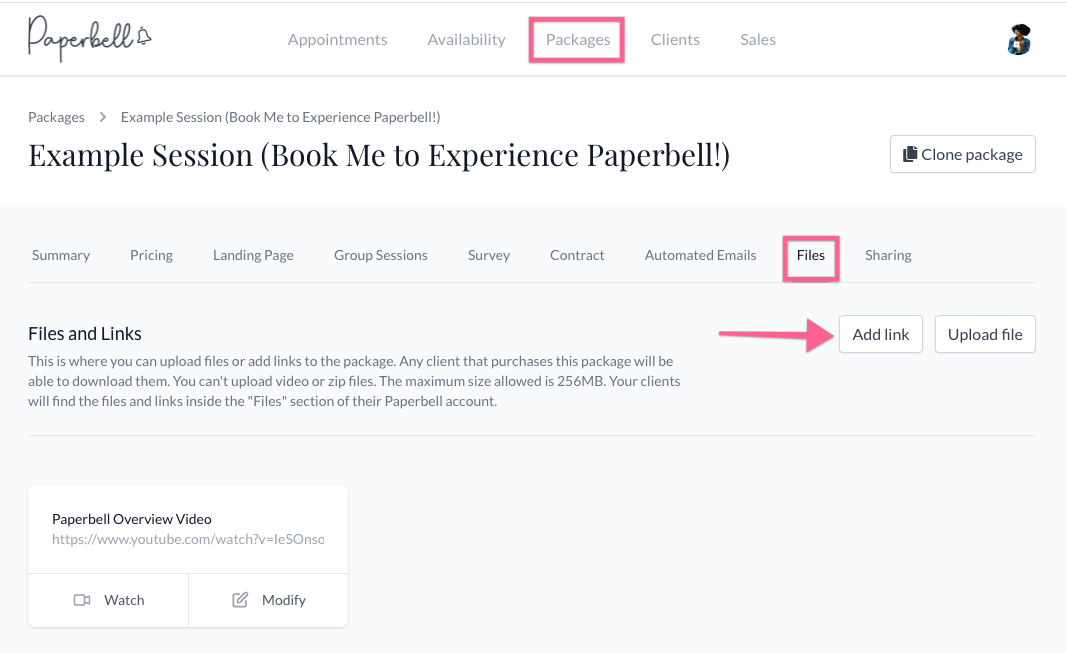
Task: Open Appointments in top navigation
Action: point(337,40)
